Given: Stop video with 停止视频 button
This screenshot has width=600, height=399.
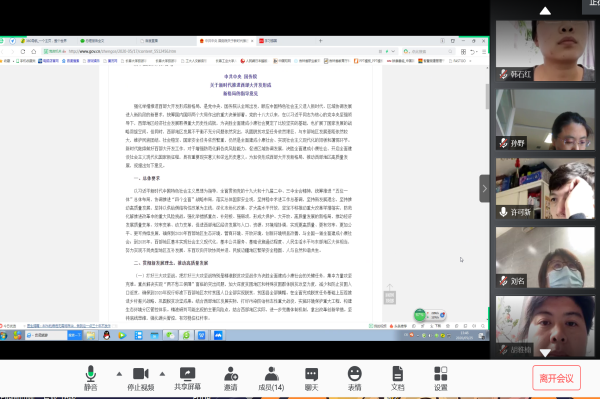Looking at the screenshot, I should click(140, 378).
